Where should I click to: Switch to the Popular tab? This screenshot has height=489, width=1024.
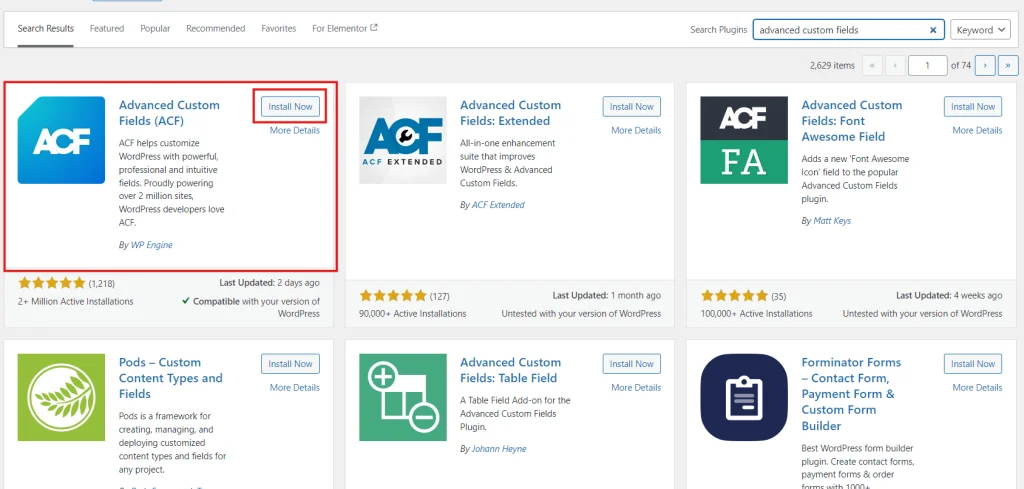click(x=155, y=29)
